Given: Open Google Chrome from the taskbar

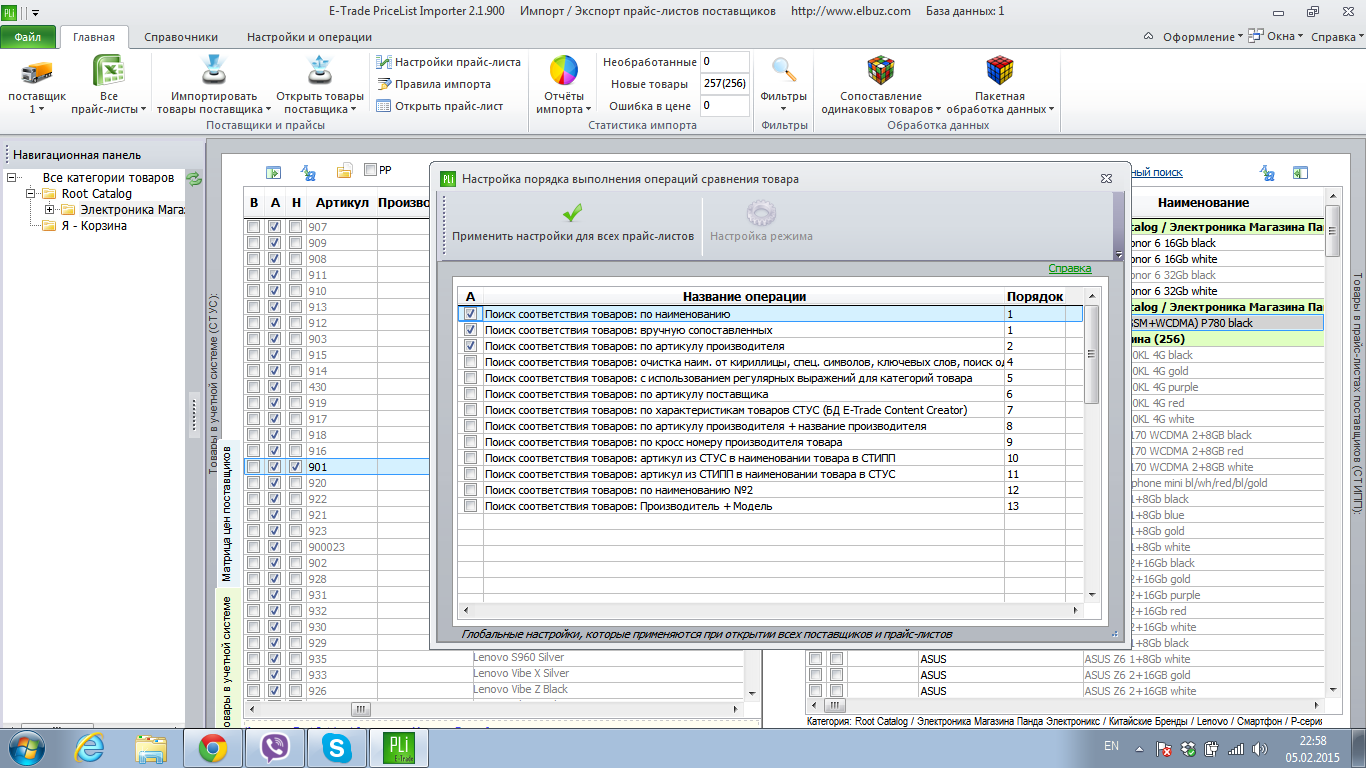Looking at the screenshot, I should 211,747.
